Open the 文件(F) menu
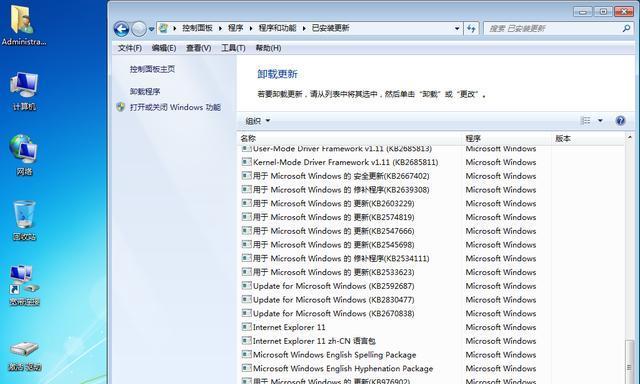640x384 pixels. [x=129, y=48]
